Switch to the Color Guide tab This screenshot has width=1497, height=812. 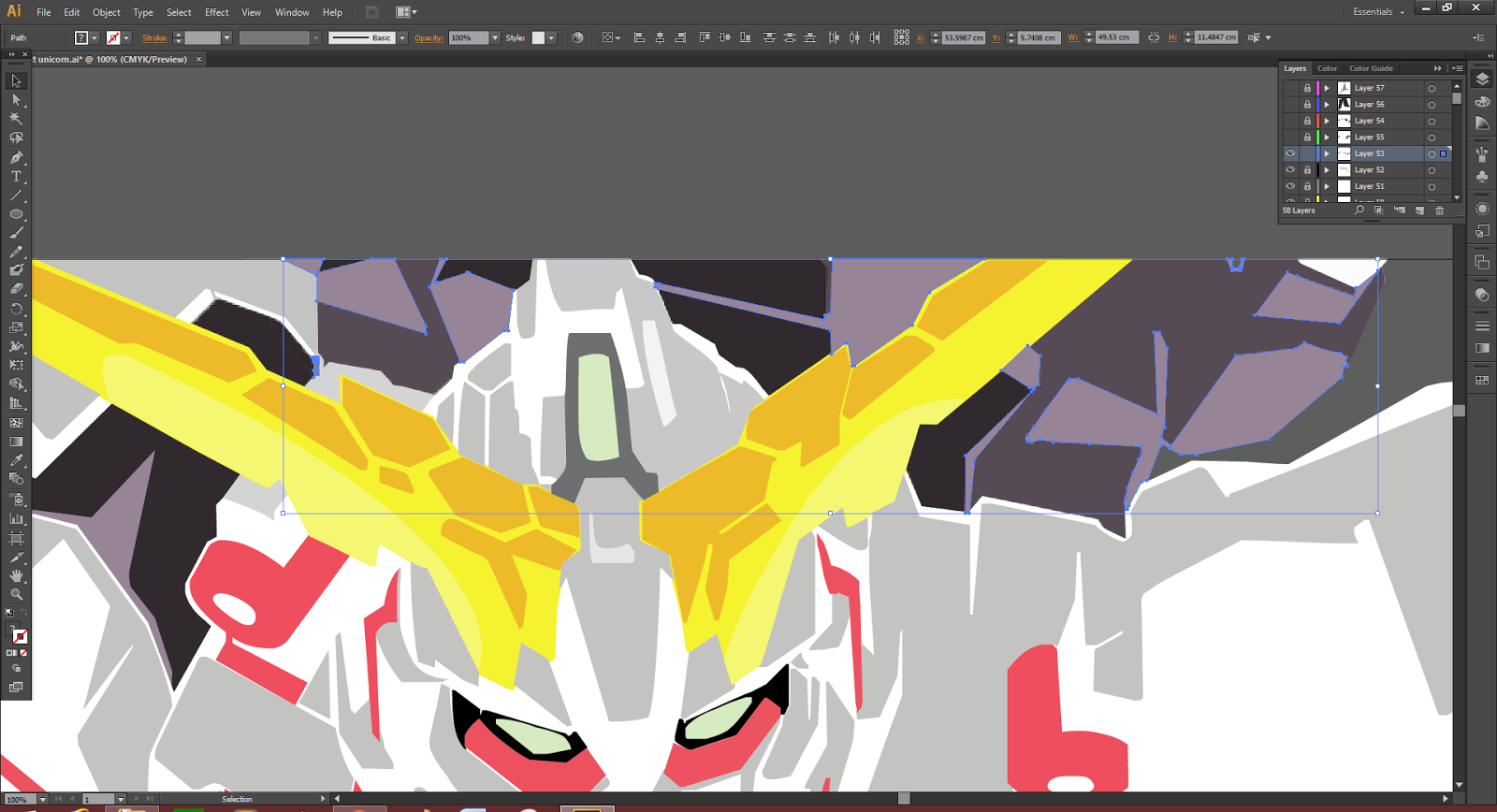pyautogui.click(x=1371, y=68)
